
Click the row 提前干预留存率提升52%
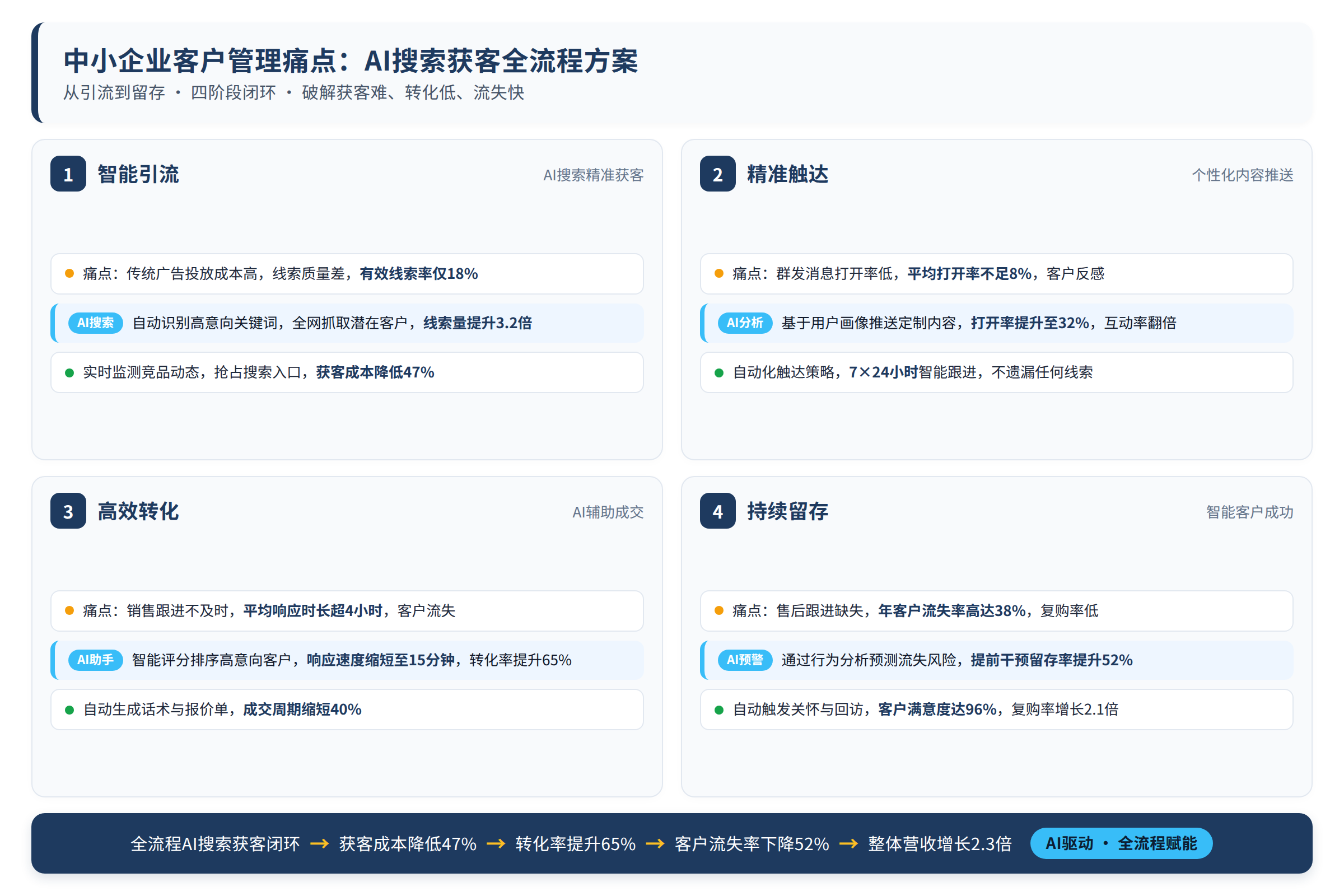997,660
